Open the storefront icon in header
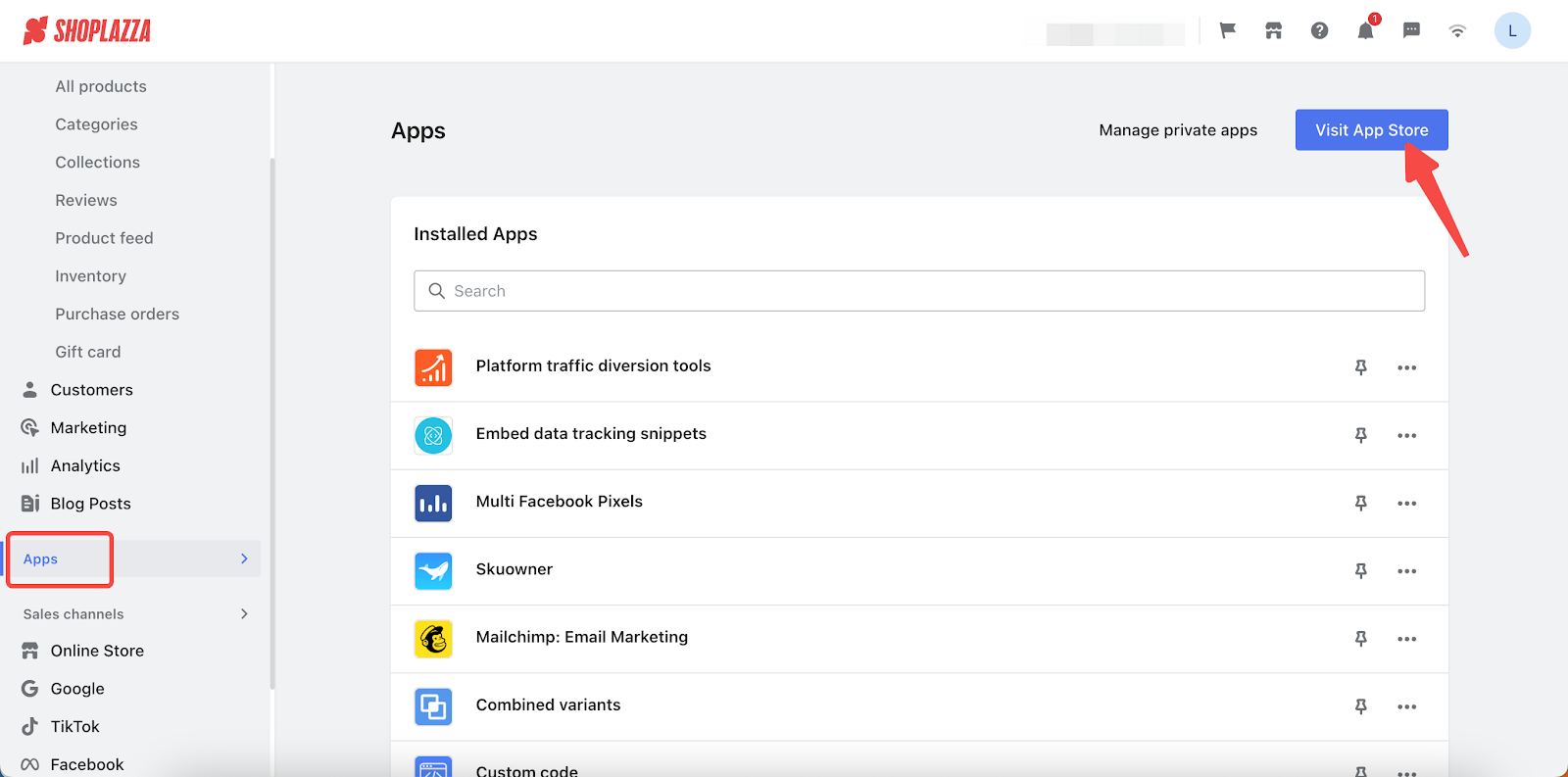The image size is (1568, 777). pos(1273,30)
